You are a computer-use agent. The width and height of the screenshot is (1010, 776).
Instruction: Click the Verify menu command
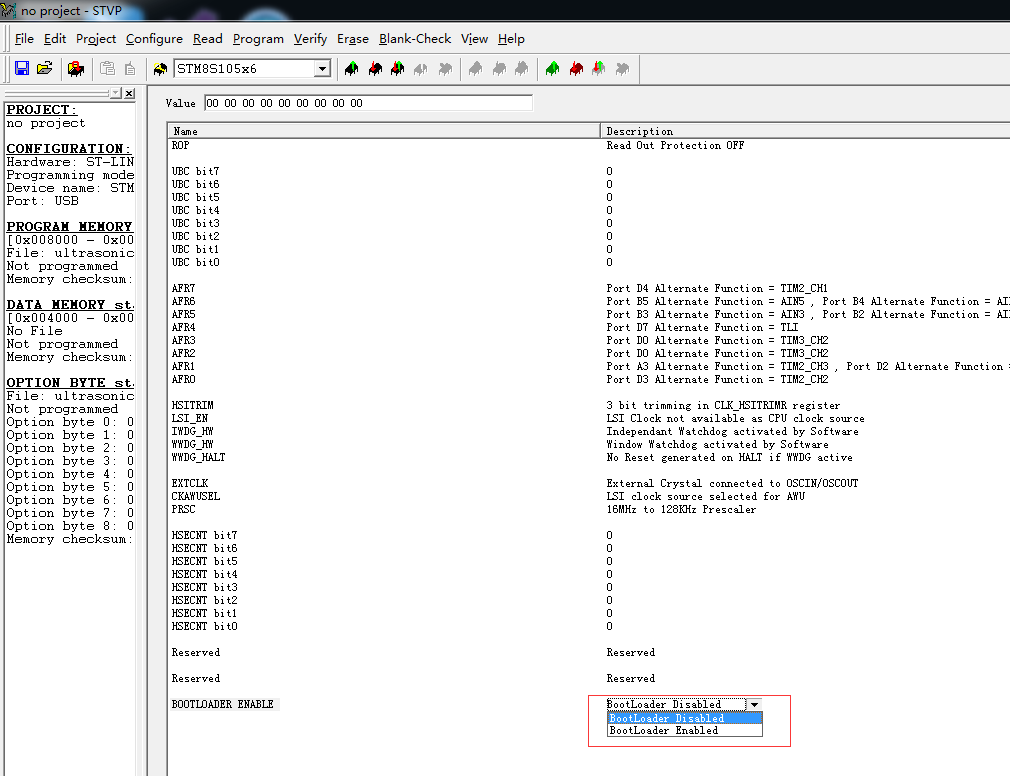coord(310,39)
